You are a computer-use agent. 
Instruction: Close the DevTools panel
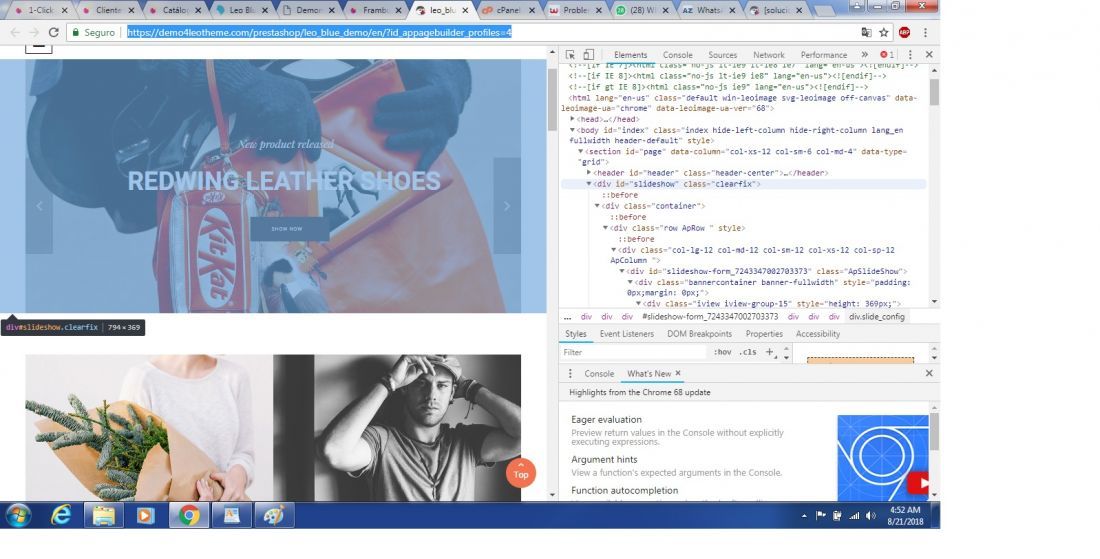[929, 55]
